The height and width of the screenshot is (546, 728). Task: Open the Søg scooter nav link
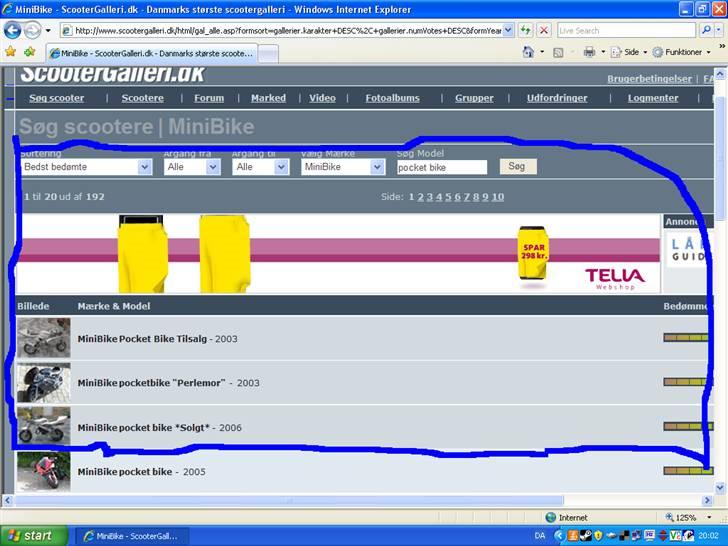coord(57,98)
